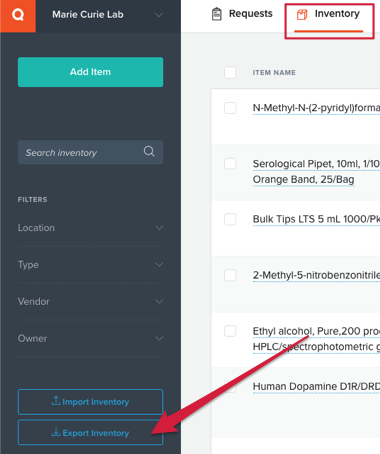This screenshot has height=454, width=380.
Task: Click the Search inventory field
Action: click(90, 152)
